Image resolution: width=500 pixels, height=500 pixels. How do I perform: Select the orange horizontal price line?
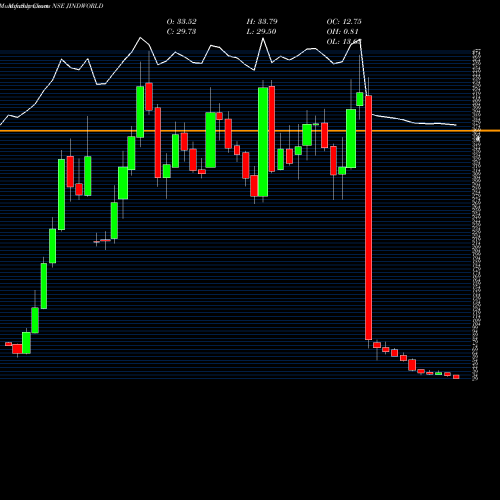tap(250, 131)
